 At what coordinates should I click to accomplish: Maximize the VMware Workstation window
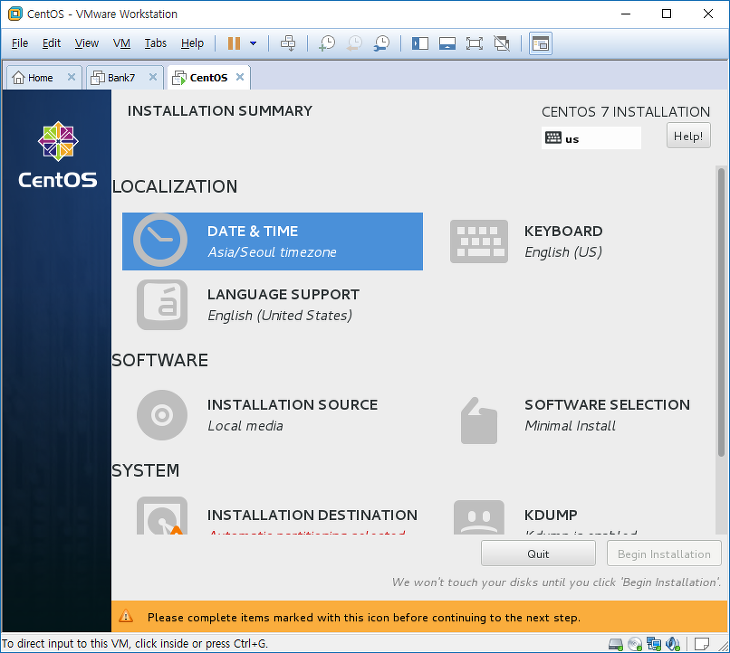click(666, 13)
